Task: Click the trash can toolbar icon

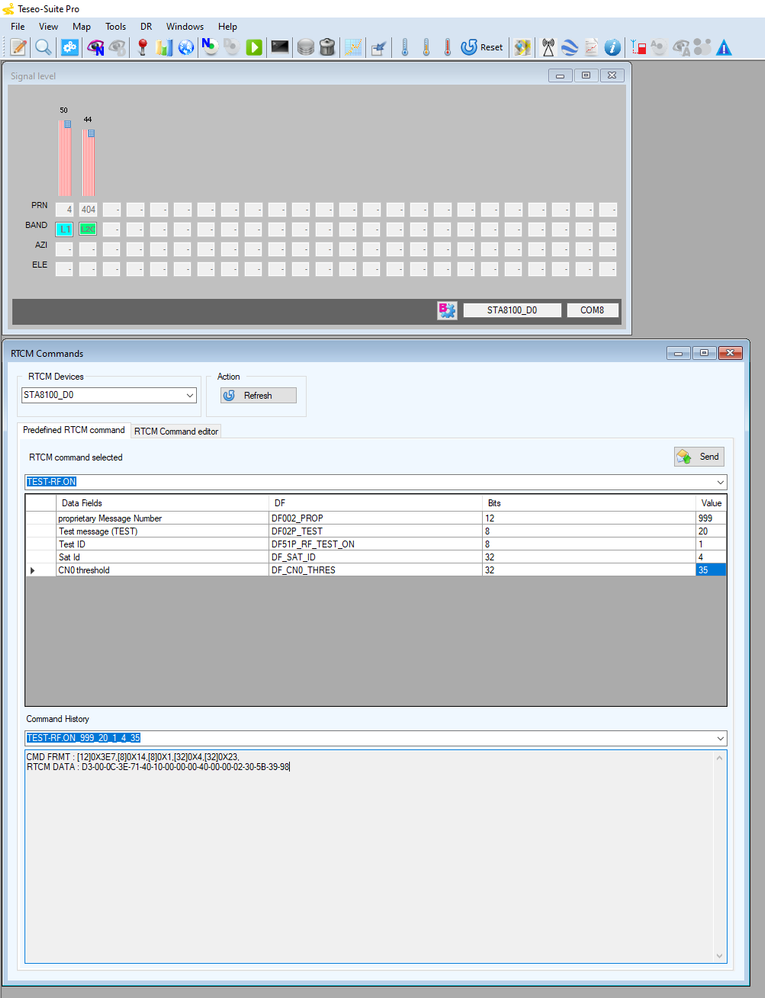Action: 327,47
